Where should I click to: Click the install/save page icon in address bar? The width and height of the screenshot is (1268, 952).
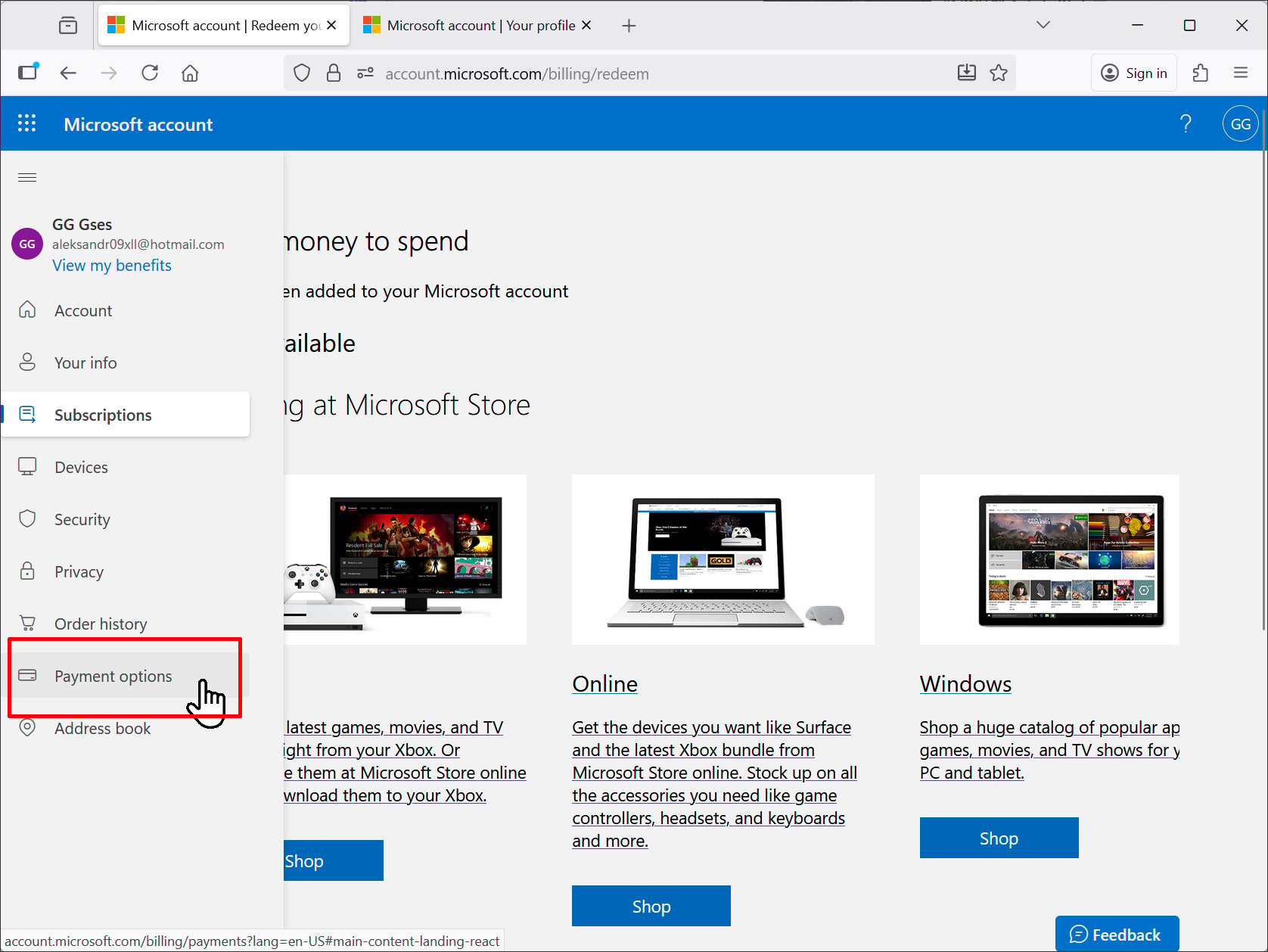click(967, 73)
